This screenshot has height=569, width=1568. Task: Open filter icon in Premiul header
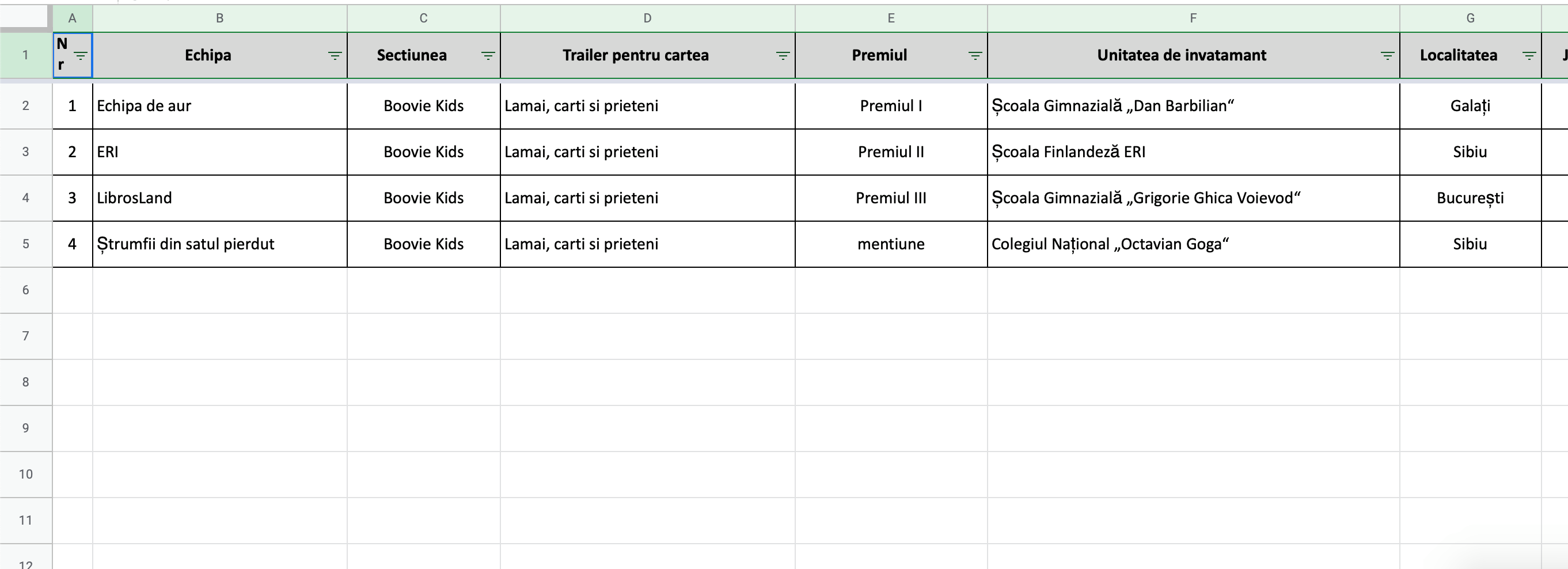975,55
